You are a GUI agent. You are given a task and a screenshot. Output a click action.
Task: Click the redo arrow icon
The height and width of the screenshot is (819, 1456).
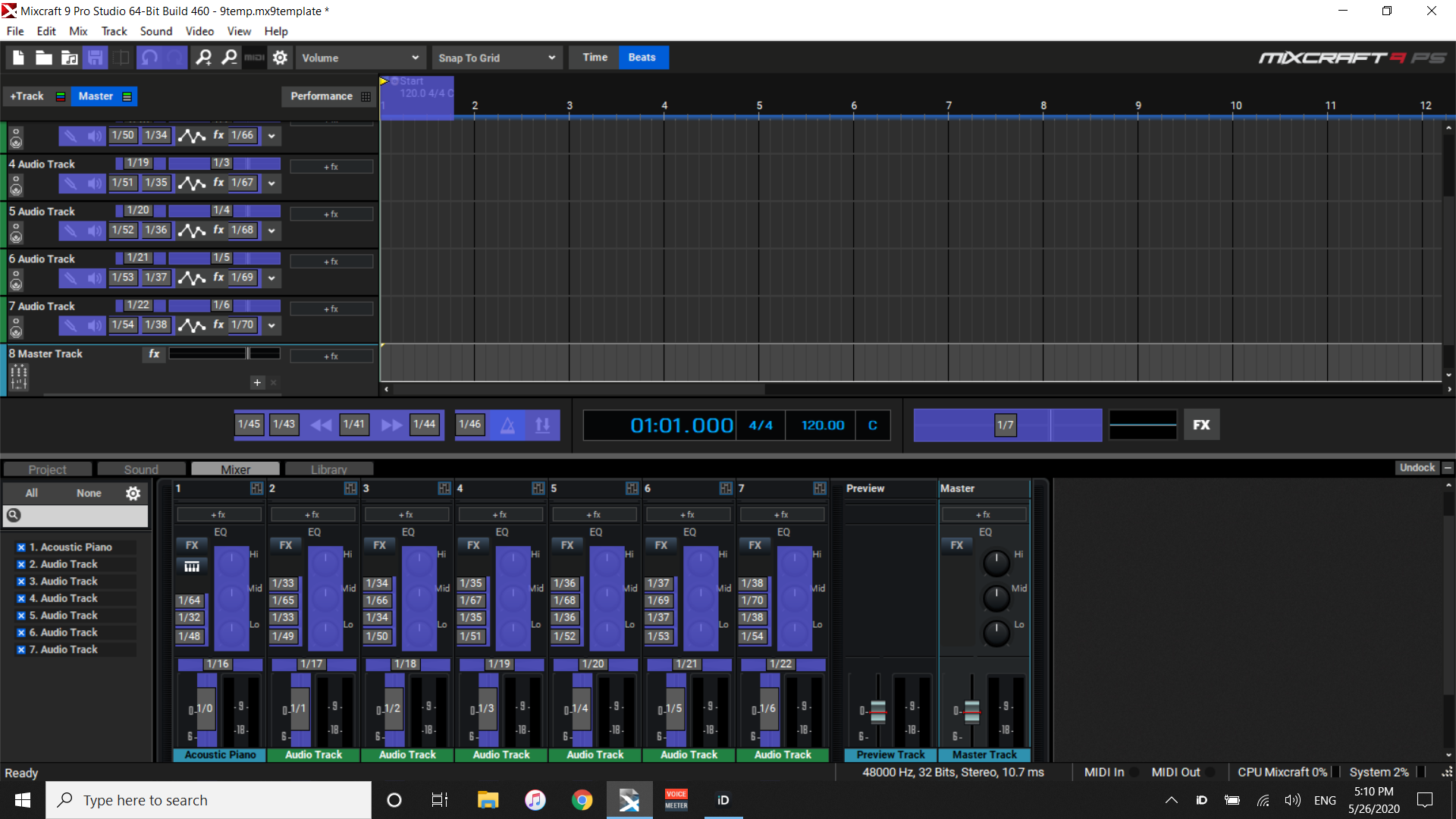click(x=175, y=58)
